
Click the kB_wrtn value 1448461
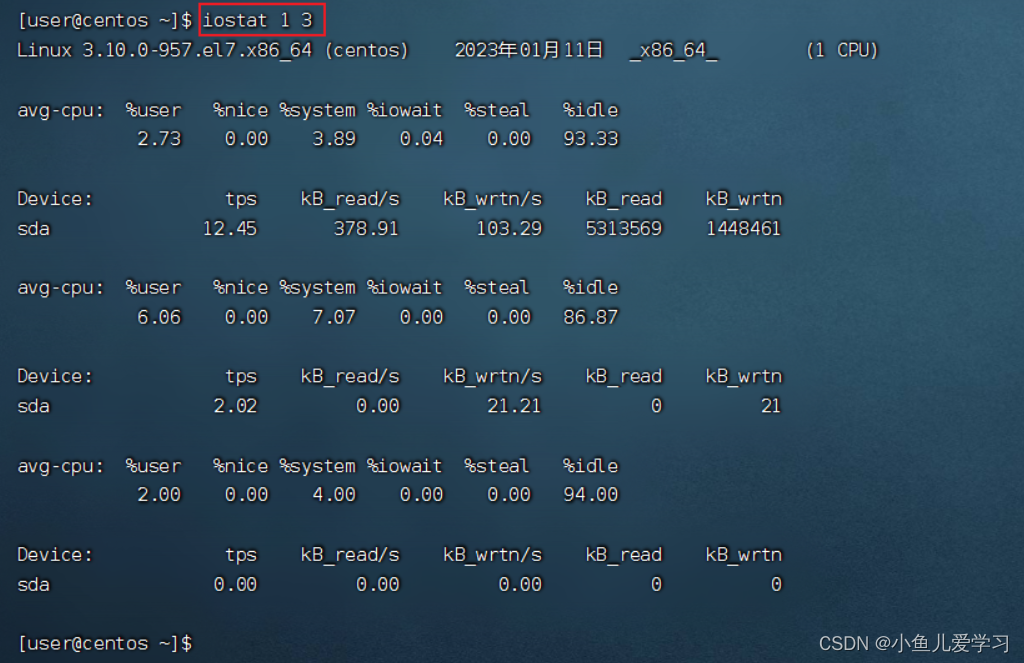743,228
